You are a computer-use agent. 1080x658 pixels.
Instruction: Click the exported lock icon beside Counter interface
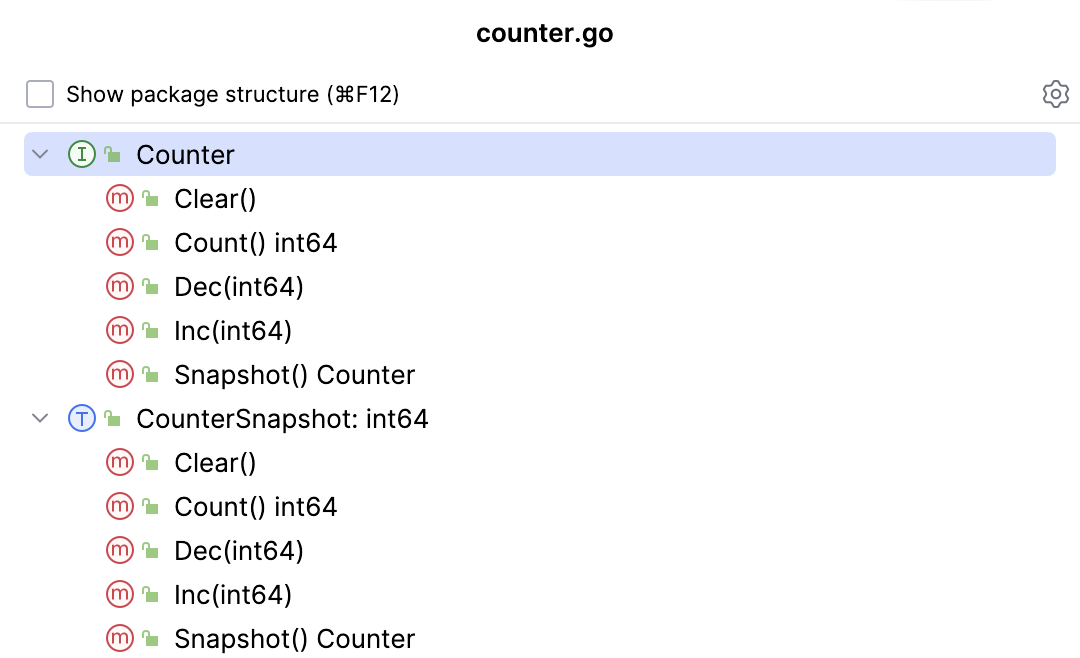(113, 155)
